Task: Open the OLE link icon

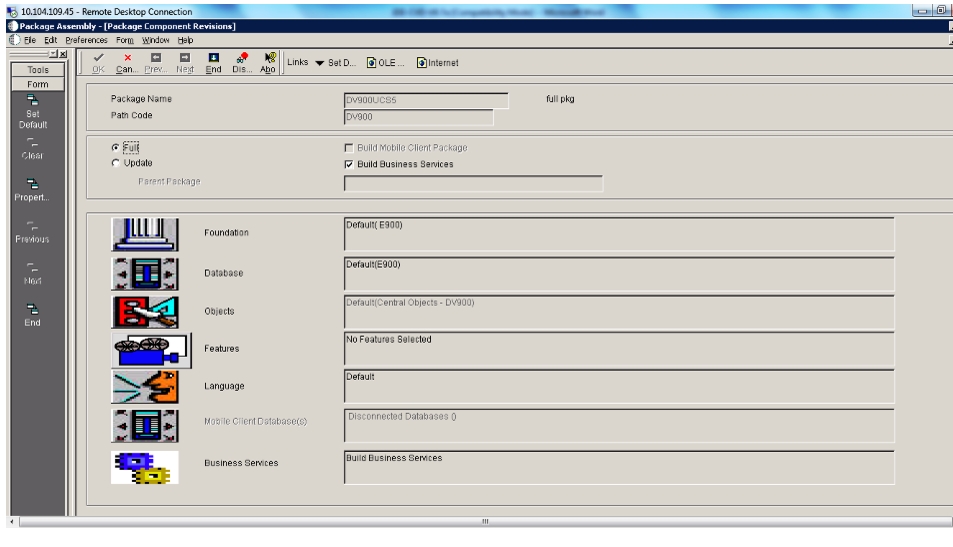Action: 371,63
